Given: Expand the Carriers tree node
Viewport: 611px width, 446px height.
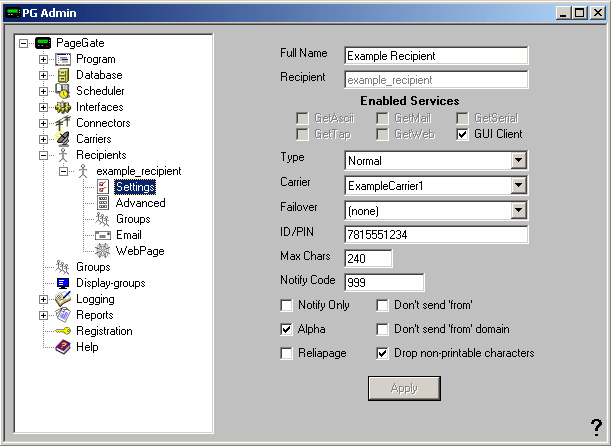Looking at the screenshot, I should pos(43,139).
